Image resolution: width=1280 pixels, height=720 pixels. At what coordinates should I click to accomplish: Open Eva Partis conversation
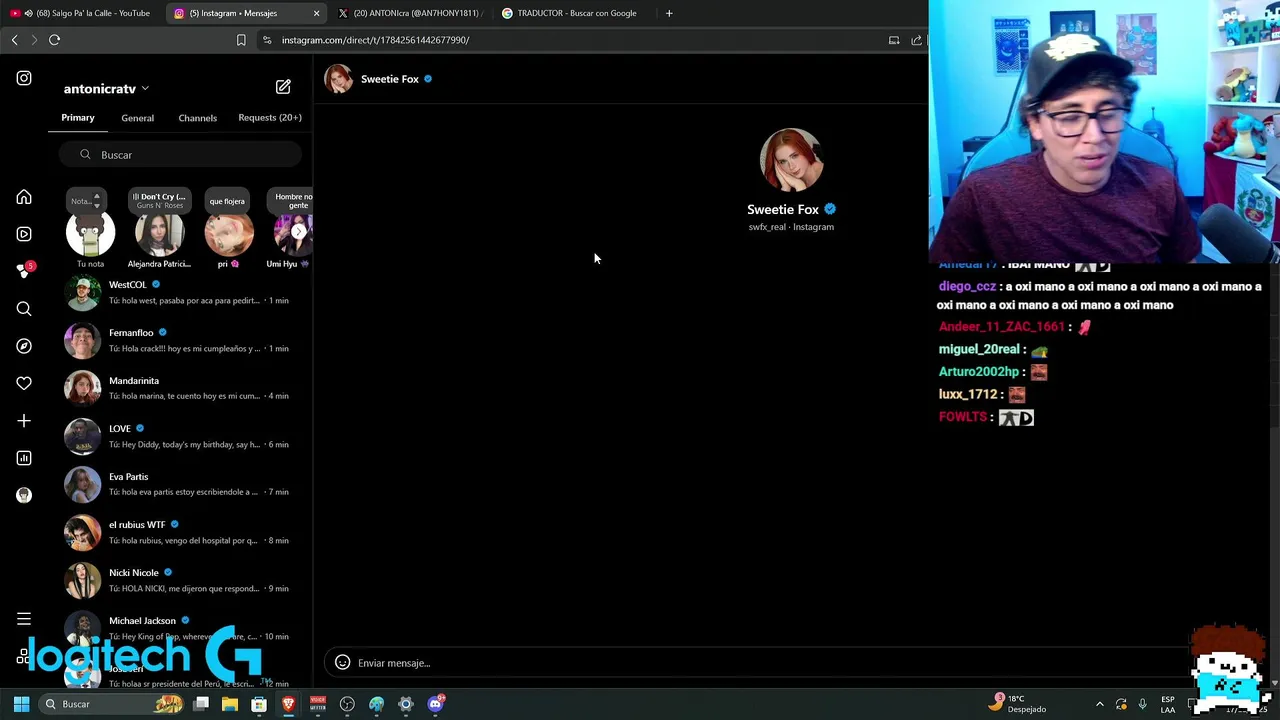tap(180, 484)
